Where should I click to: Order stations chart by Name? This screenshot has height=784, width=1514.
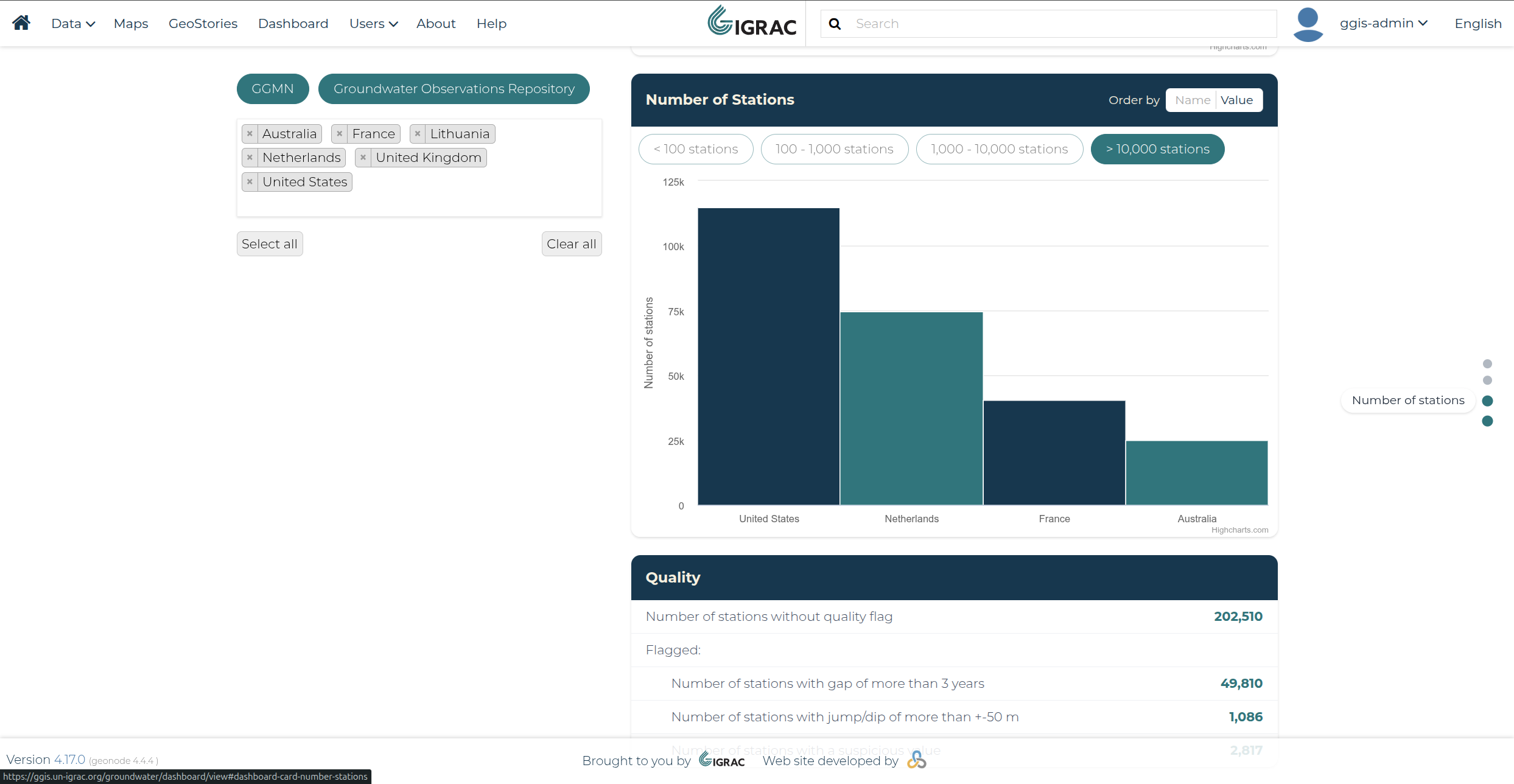pyautogui.click(x=1192, y=100)
